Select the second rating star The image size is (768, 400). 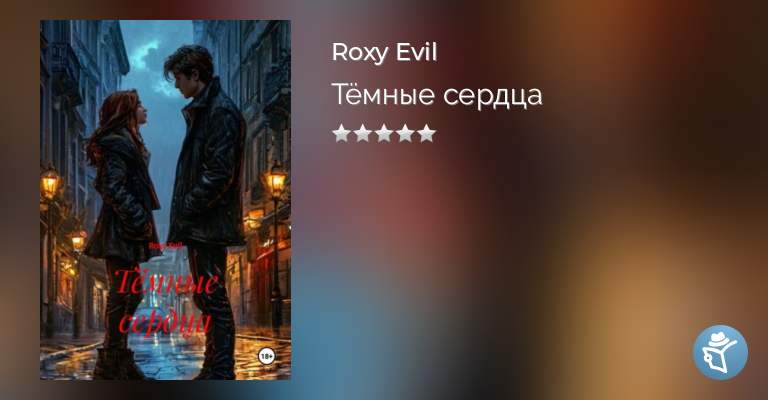362,133
